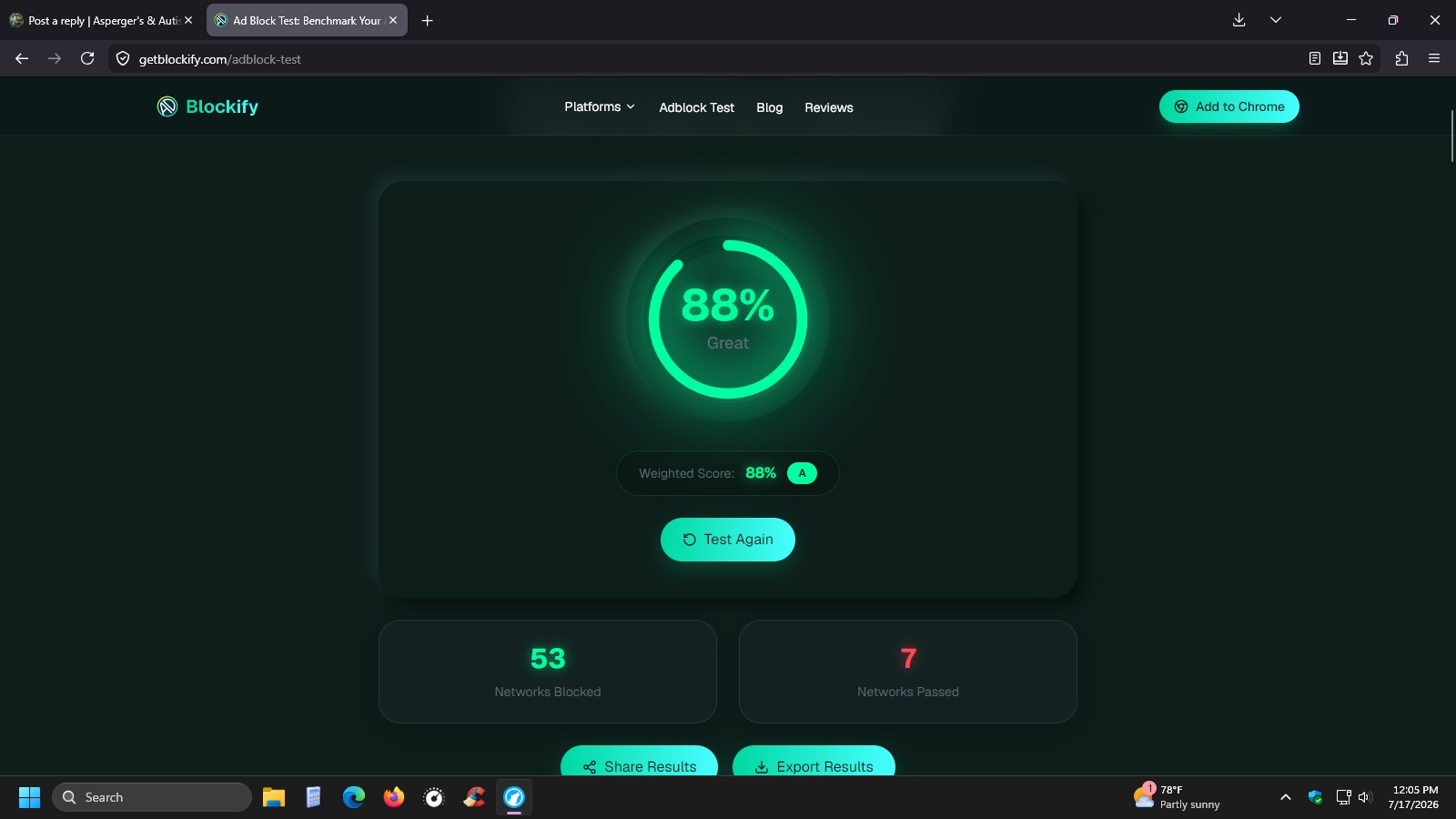Image resolution: width=1456 pixels, height=819 pixels.
Task: Open the extensions puzzle icon
Action: (x=1401, y=58)
